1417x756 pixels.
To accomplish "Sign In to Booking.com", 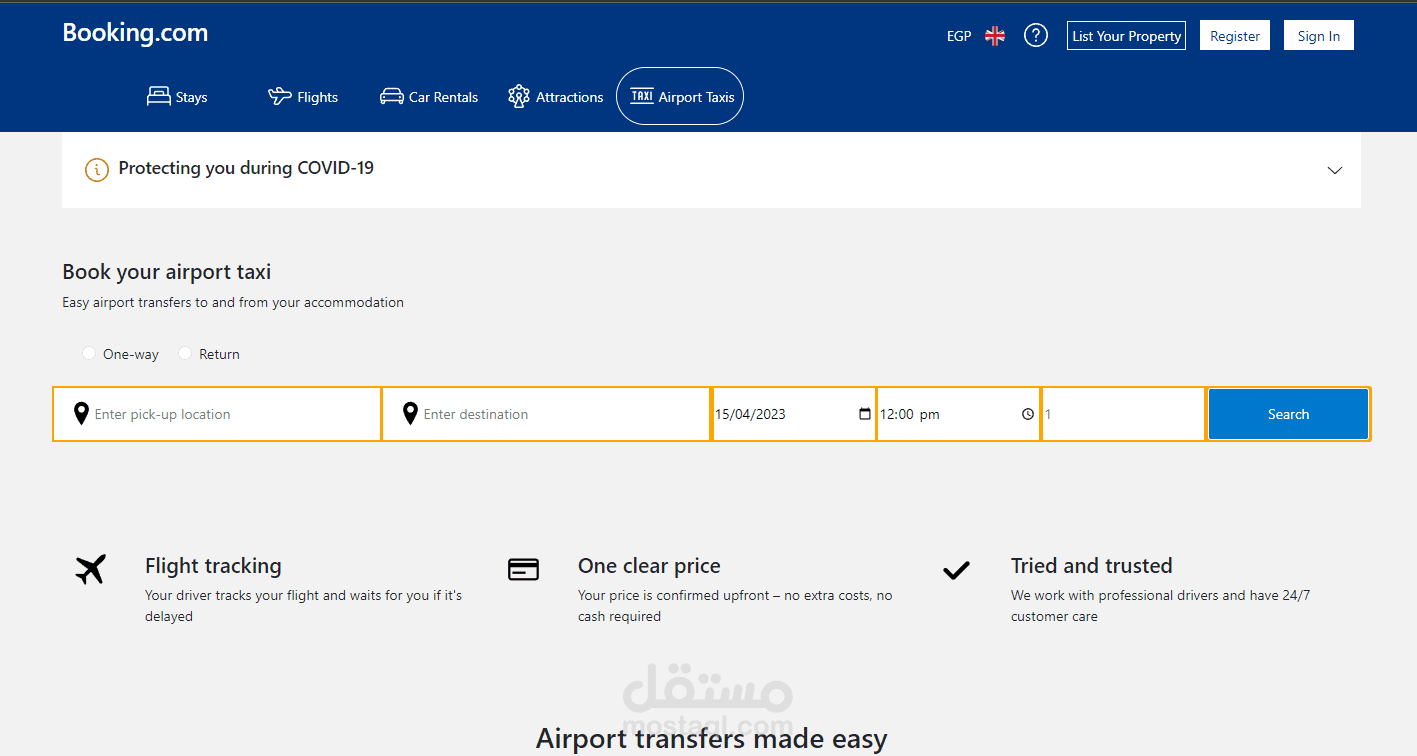I will 1318,34.
